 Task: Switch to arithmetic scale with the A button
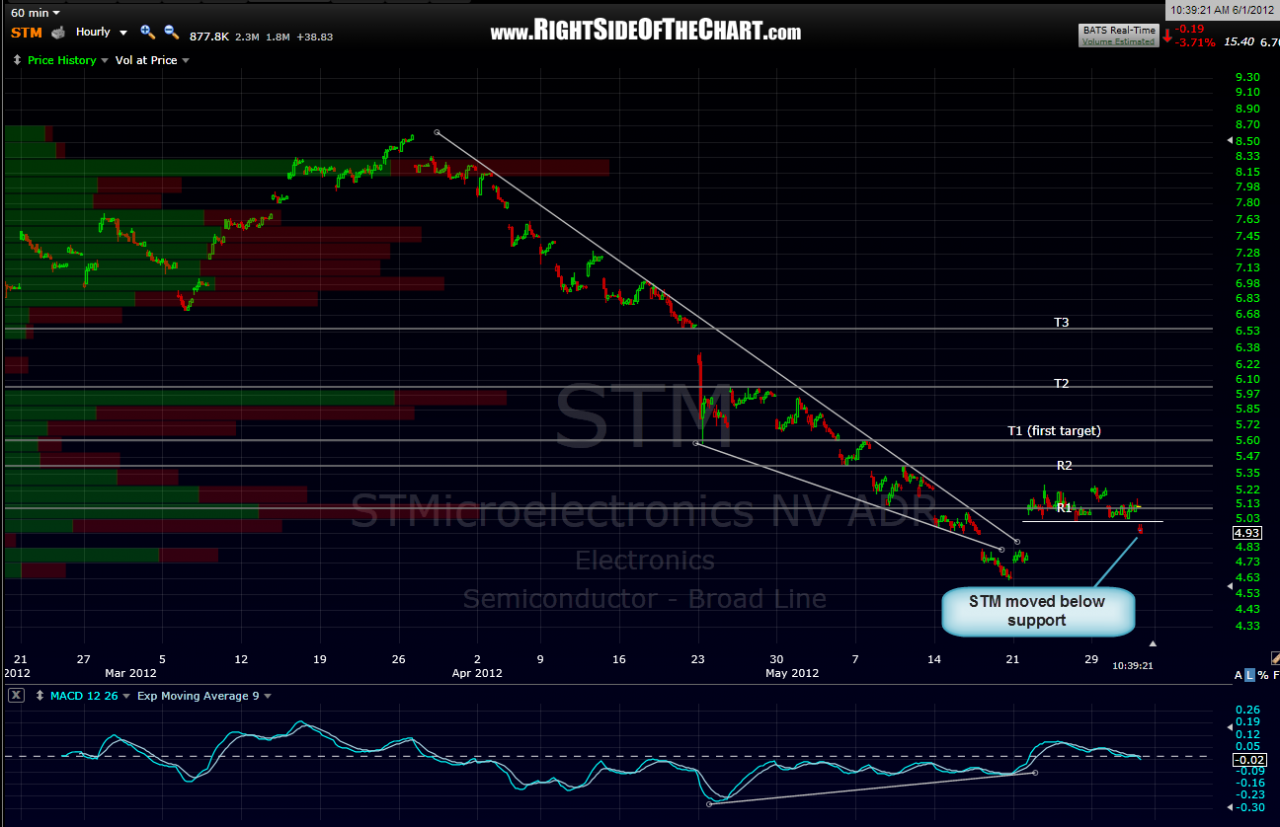click(1238, 675)
